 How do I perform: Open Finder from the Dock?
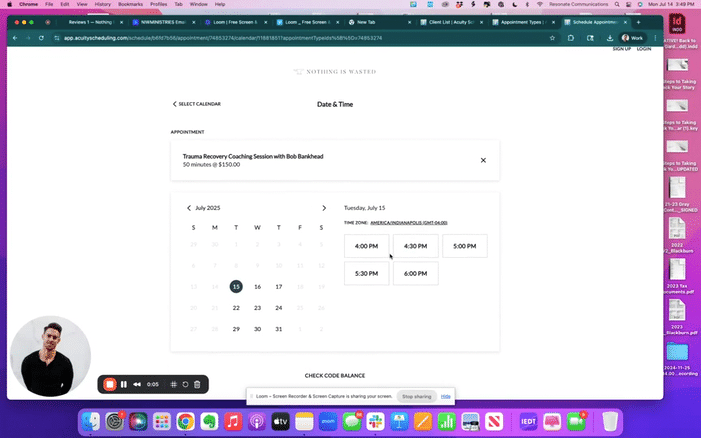[x=91, y=421]
